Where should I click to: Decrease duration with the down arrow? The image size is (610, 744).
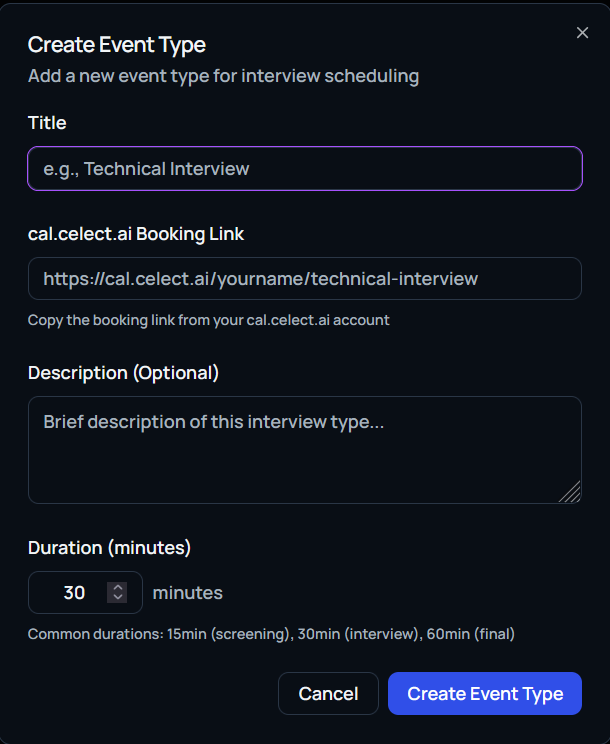(118, 598)
